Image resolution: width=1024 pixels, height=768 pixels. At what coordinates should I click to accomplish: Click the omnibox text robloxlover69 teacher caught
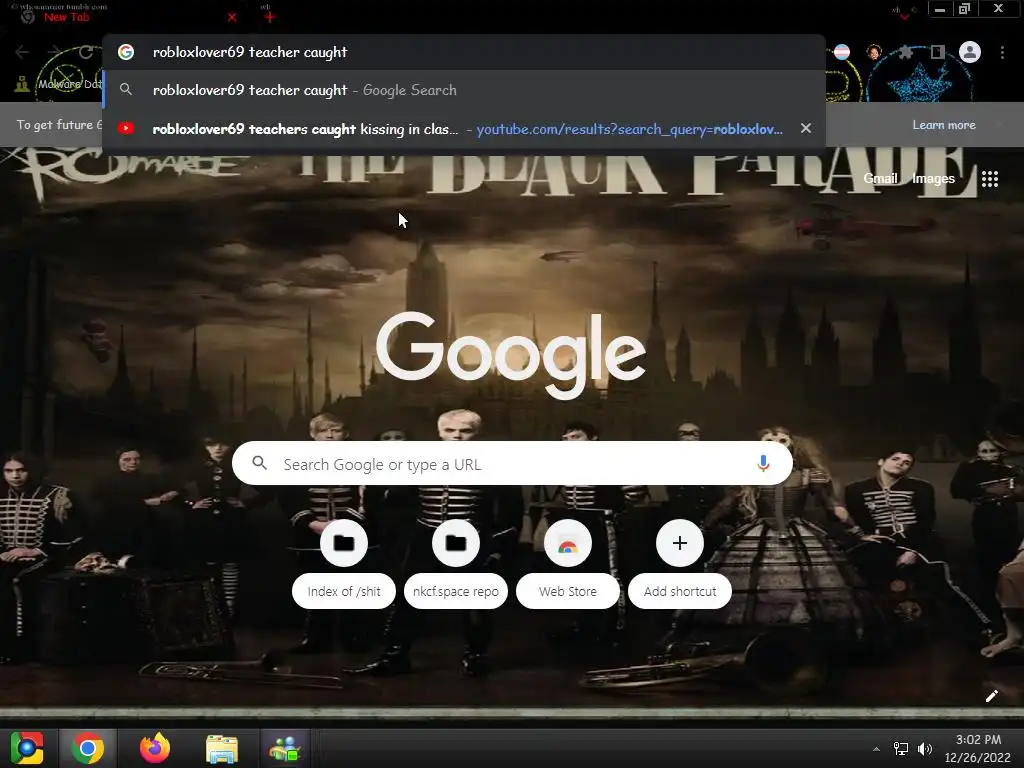pyautogui.click(x=249, y=52)
